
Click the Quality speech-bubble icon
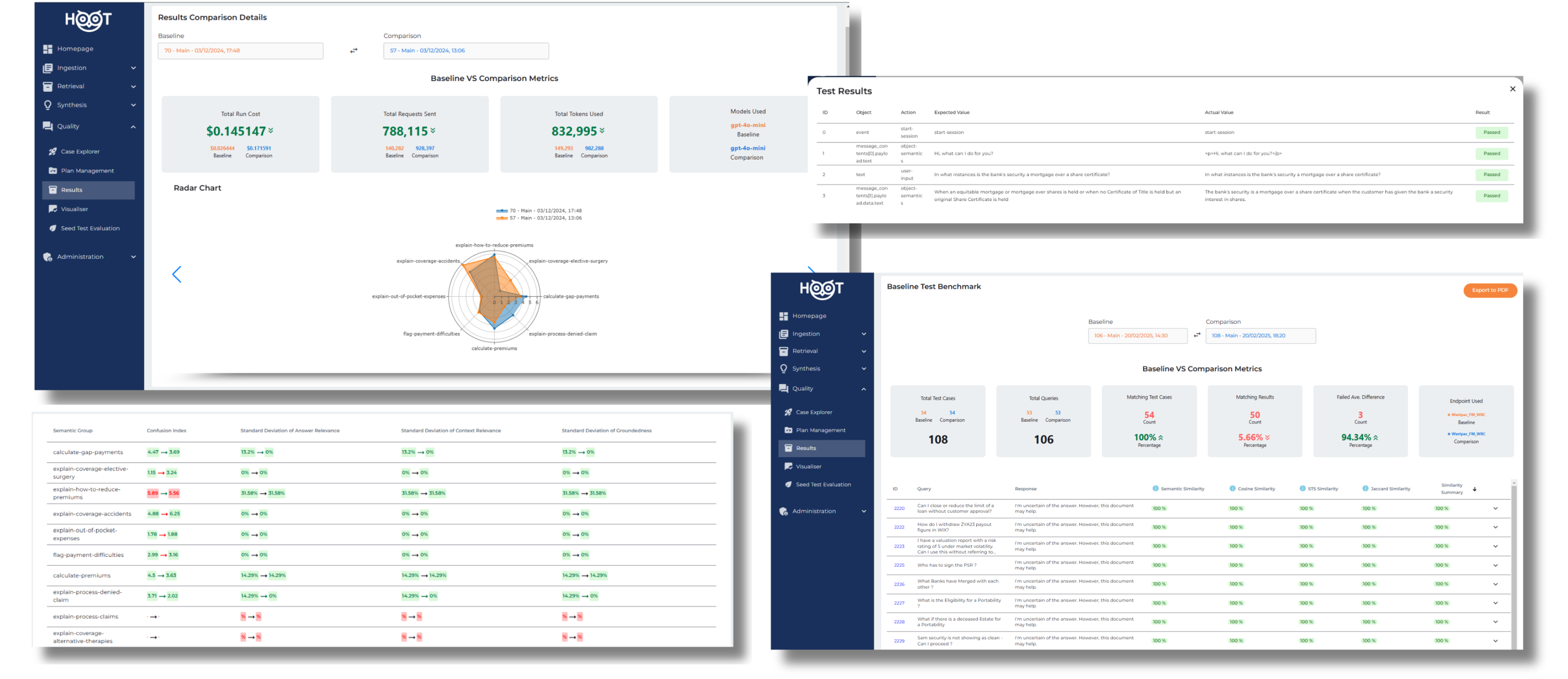(x=48, y=126)
